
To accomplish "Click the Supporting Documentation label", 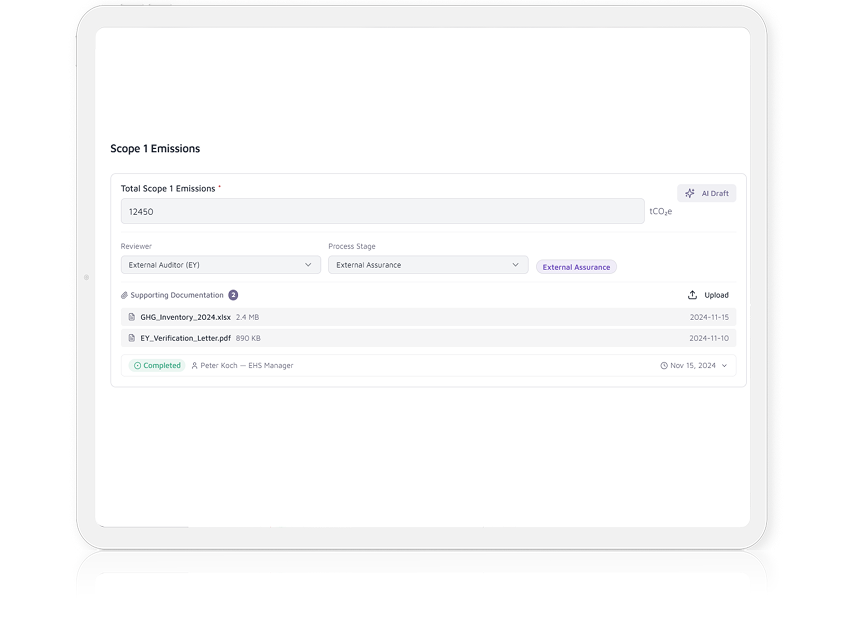I will [177, 295].
